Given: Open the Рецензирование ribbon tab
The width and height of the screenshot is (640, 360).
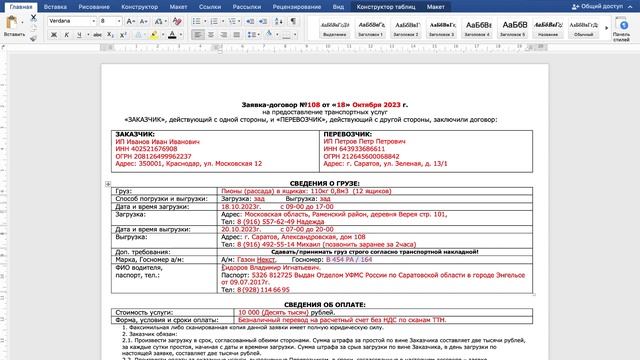Looking at the screenshot, I should pyautogui.click(x=297, y=7).
